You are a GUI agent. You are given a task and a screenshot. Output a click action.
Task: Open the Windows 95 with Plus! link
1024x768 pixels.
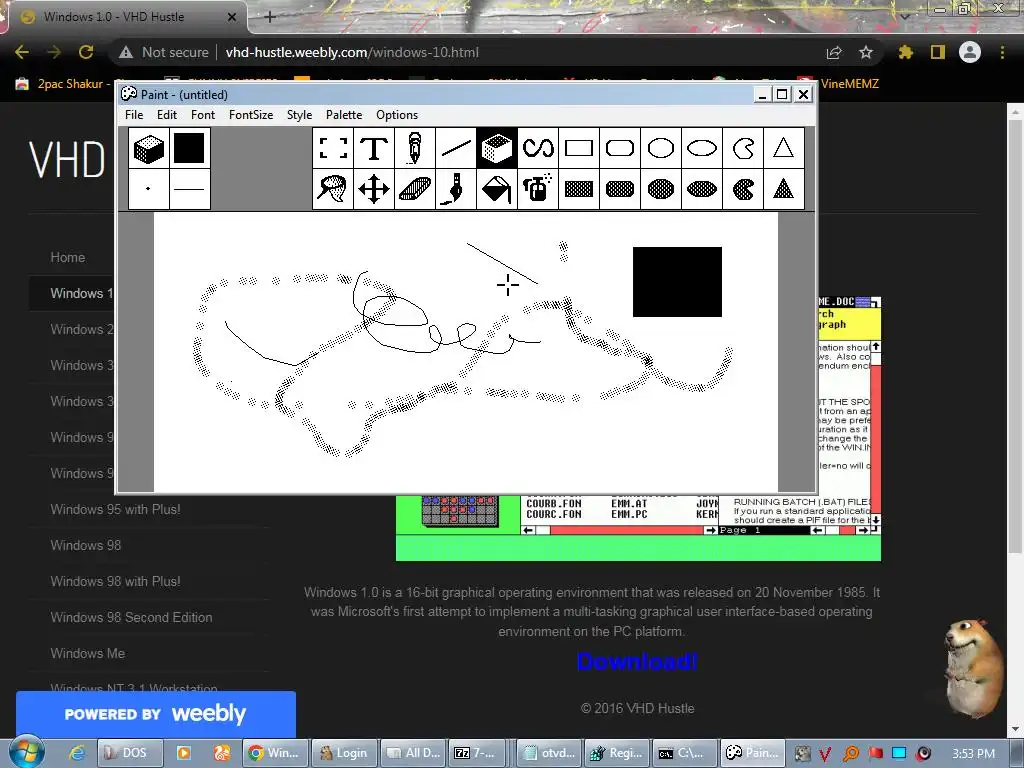tap(115, 509)
